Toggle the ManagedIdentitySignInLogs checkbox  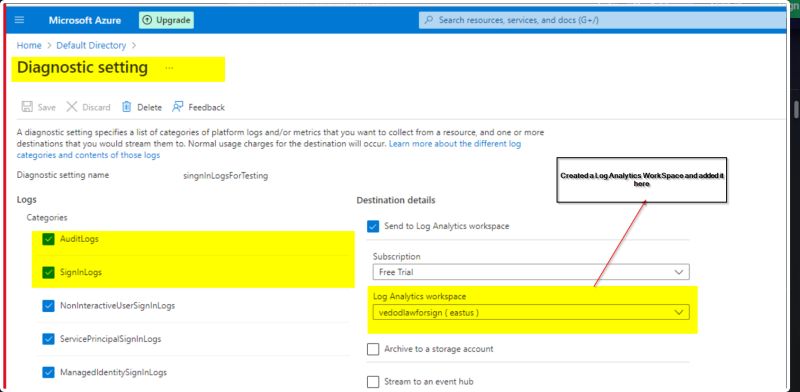pos(48,373)
